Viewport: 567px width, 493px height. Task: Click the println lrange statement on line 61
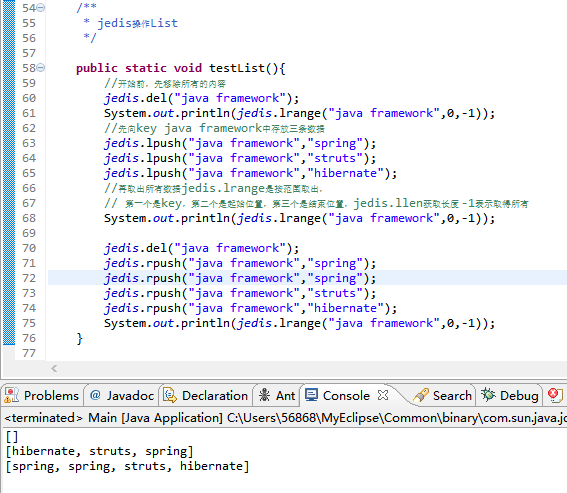[x=299, y=113]
